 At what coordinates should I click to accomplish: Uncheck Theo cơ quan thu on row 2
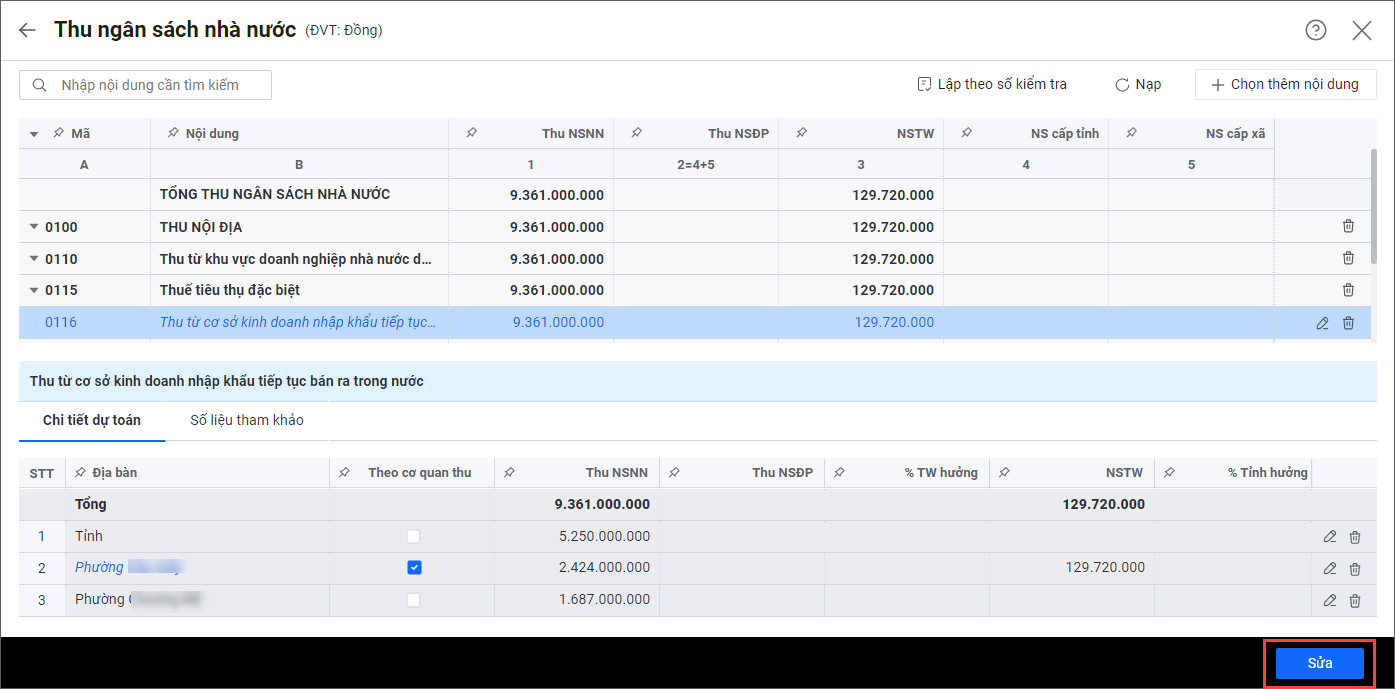[x=414, y=568]
